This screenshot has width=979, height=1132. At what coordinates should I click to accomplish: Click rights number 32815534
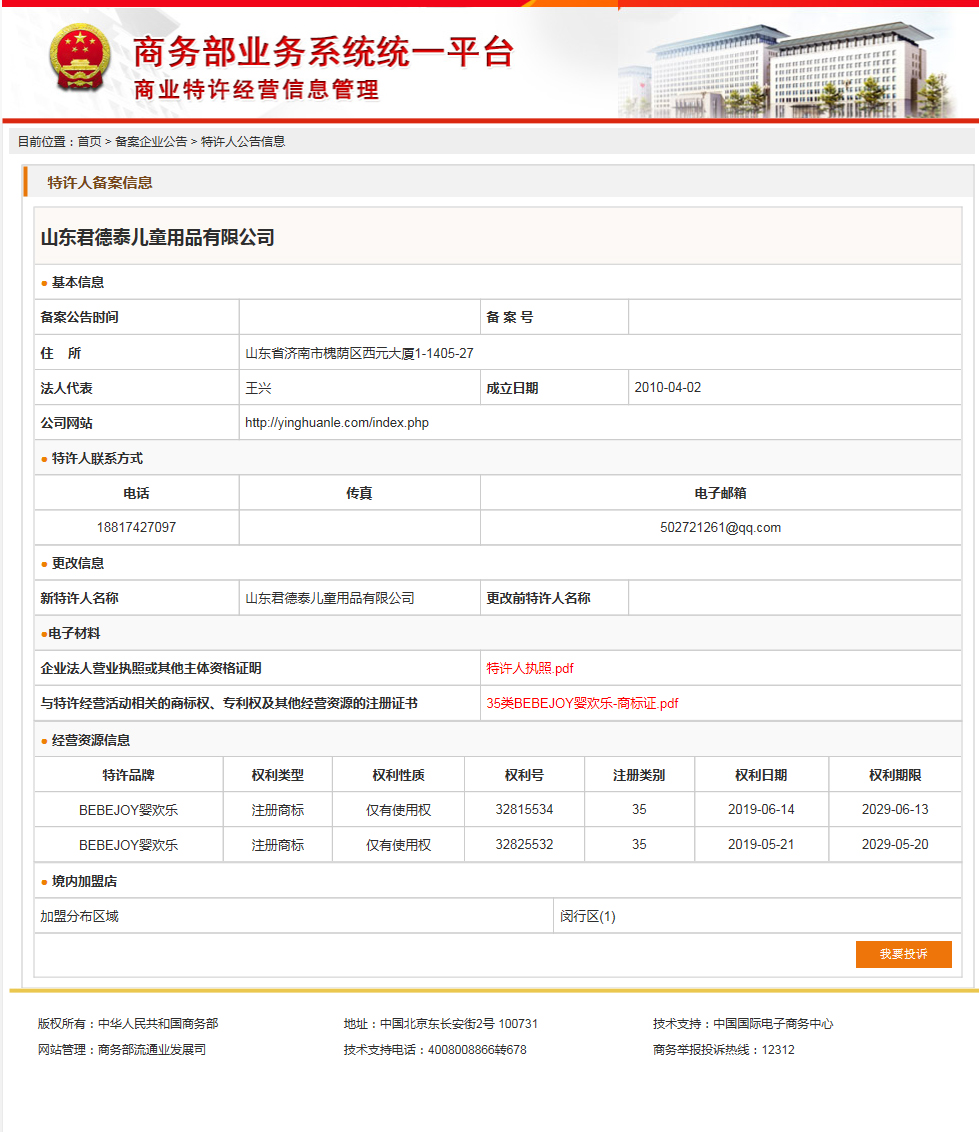[524, 809]
